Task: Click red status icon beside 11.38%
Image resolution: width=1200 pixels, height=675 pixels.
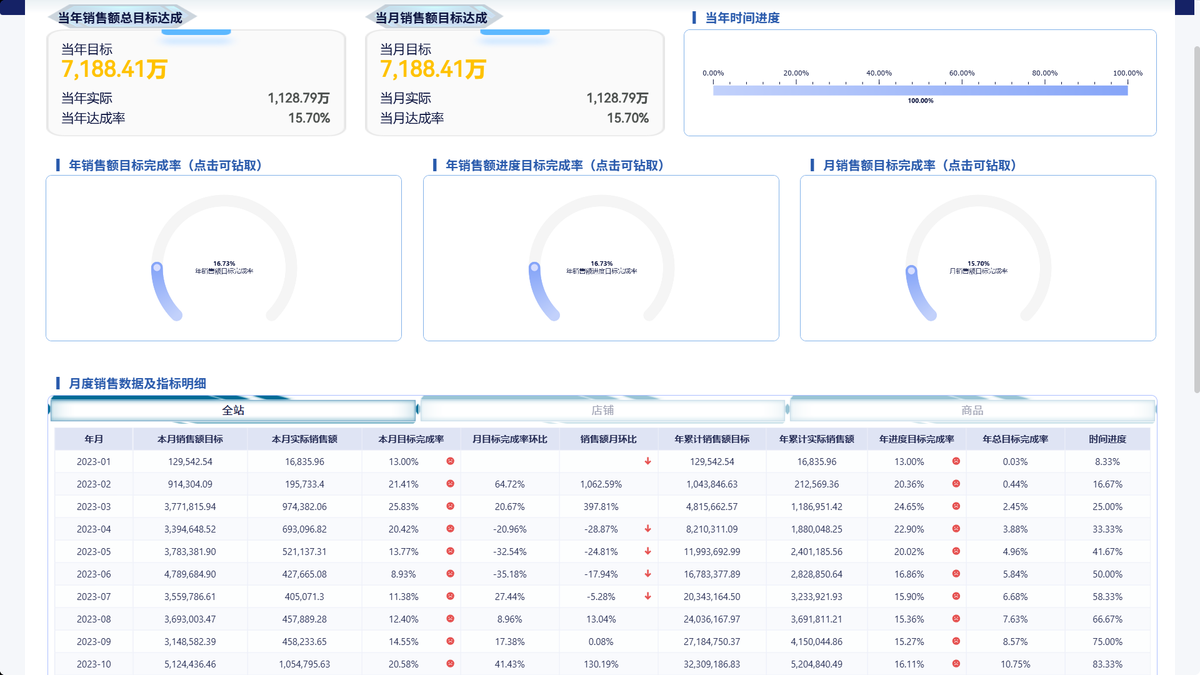Action: coord(450,596)
